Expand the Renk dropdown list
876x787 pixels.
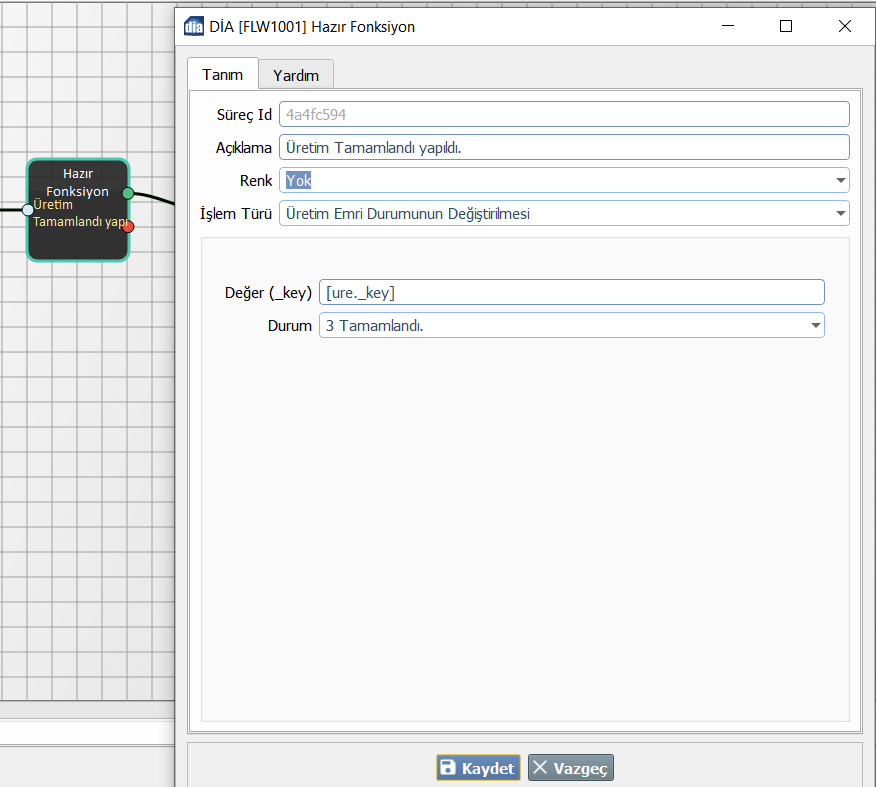[840, 181]
